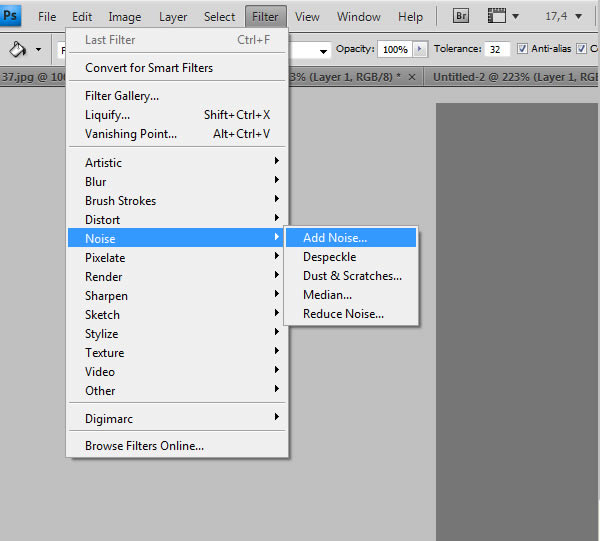Launch Adobe Bridge from the Br icon

461,16
